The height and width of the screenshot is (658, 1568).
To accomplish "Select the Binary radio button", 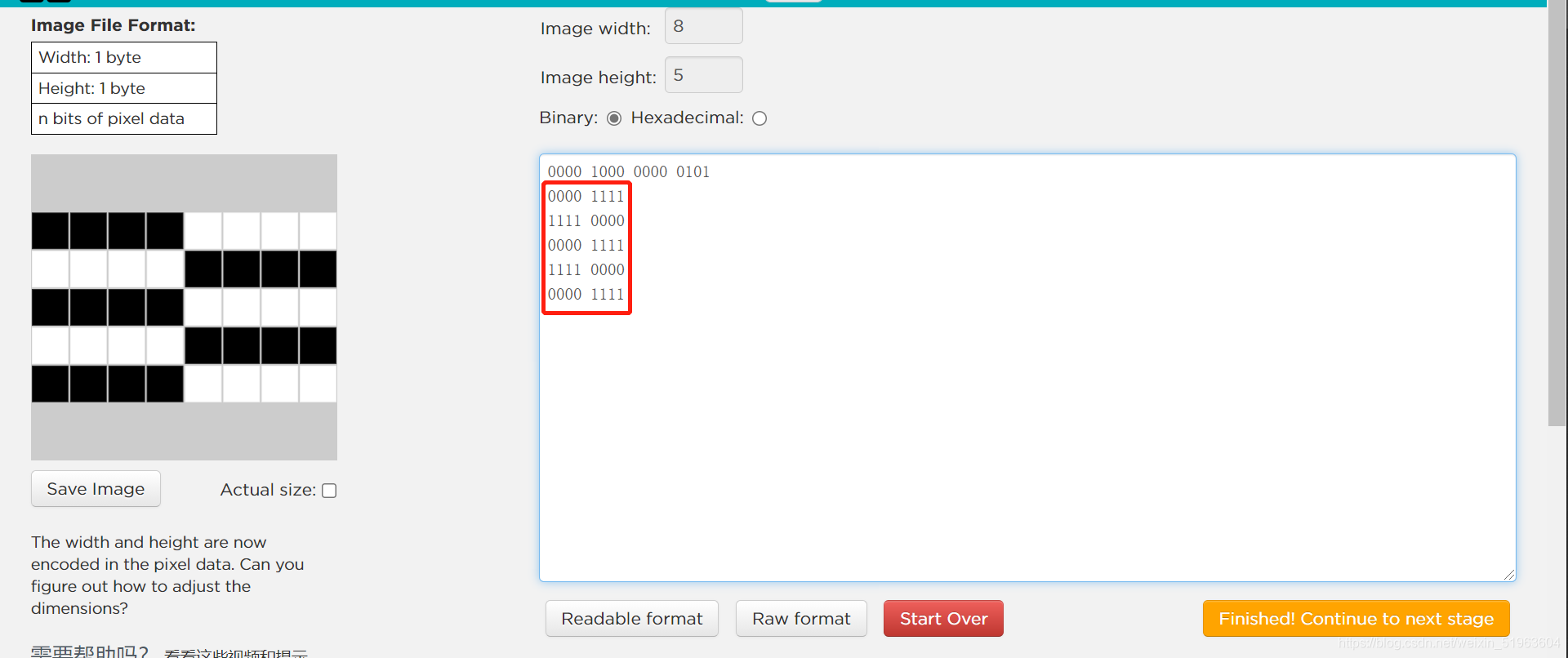I will tap(614, 118).
